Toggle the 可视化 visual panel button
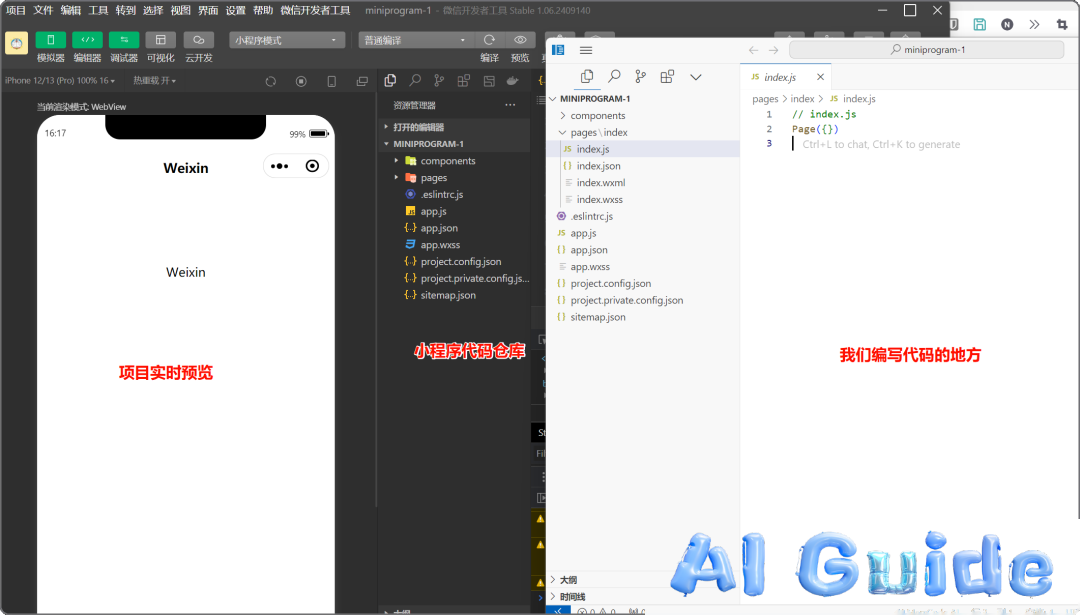1080x615 pixels. [x=160, y=40]
